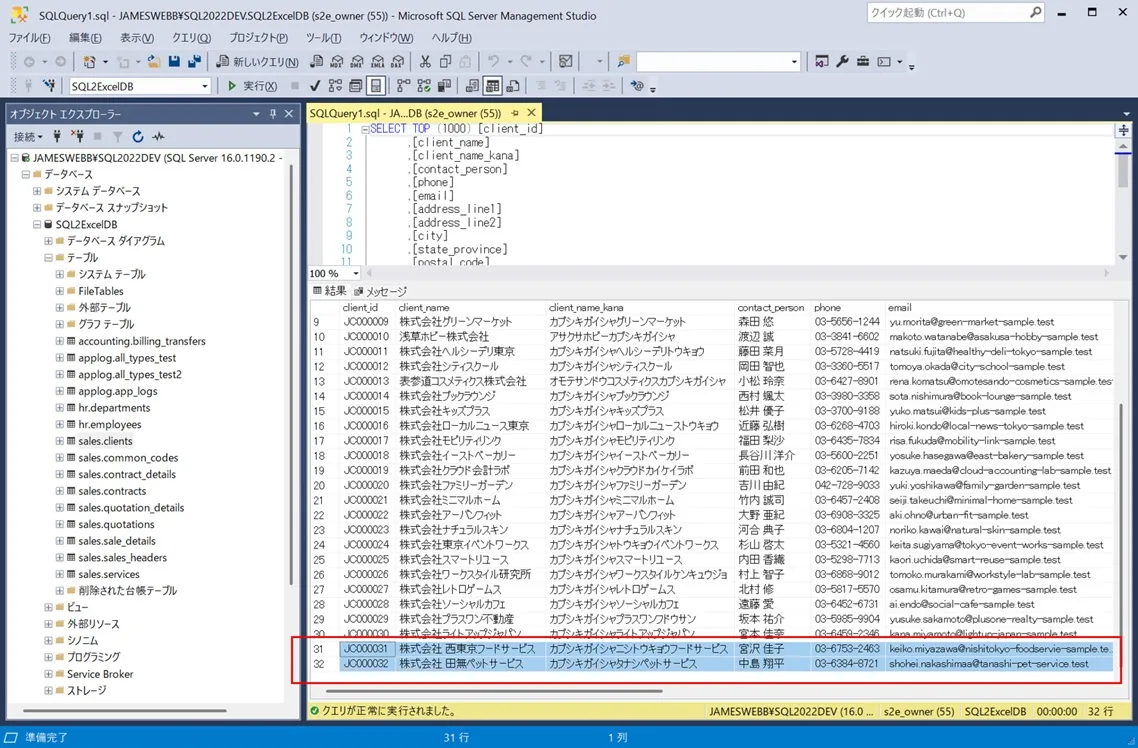Click the query editor vertical scrollbar
Viewport: 1138px width, 748px height.
(x=1123, y=173)
